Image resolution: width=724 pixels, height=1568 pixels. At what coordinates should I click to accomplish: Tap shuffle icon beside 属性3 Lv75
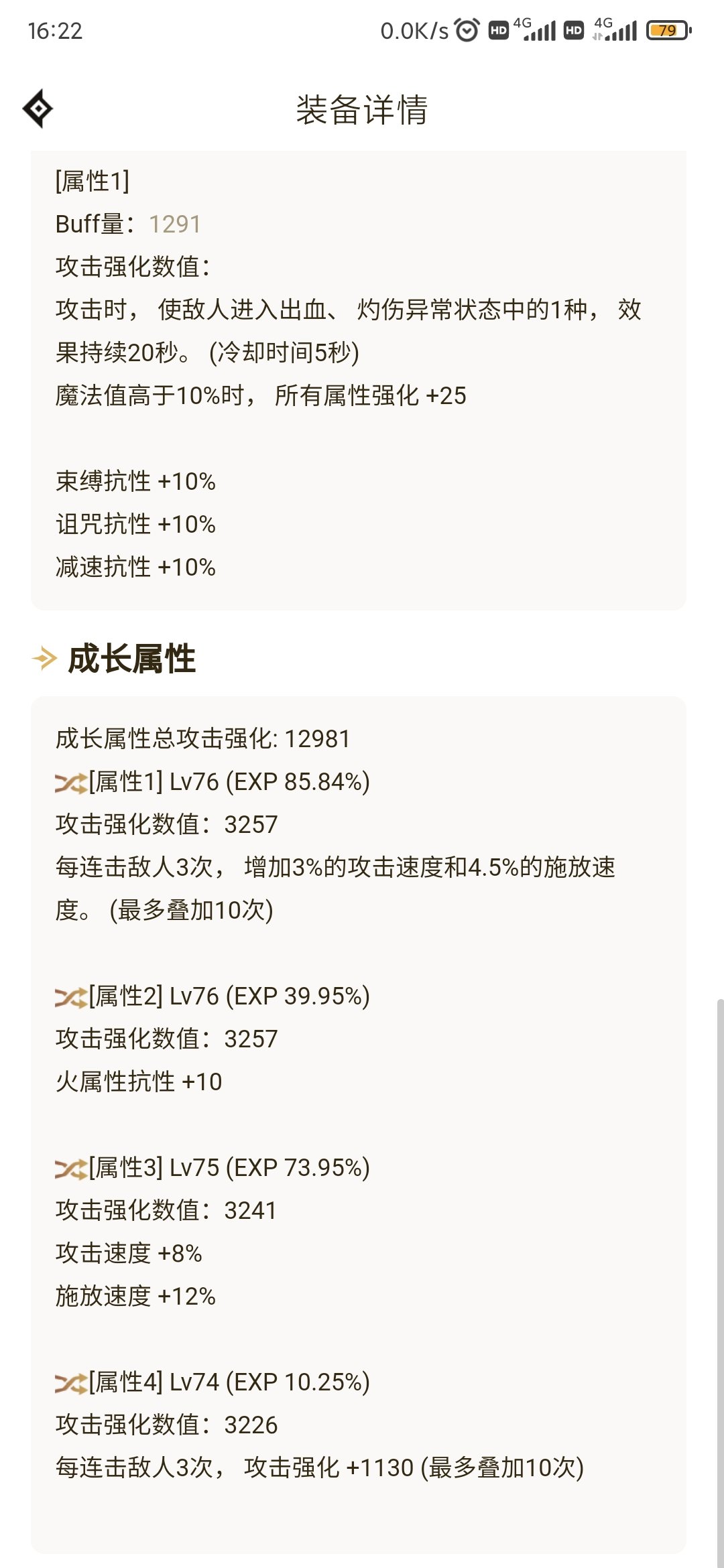pos(71,1169)
